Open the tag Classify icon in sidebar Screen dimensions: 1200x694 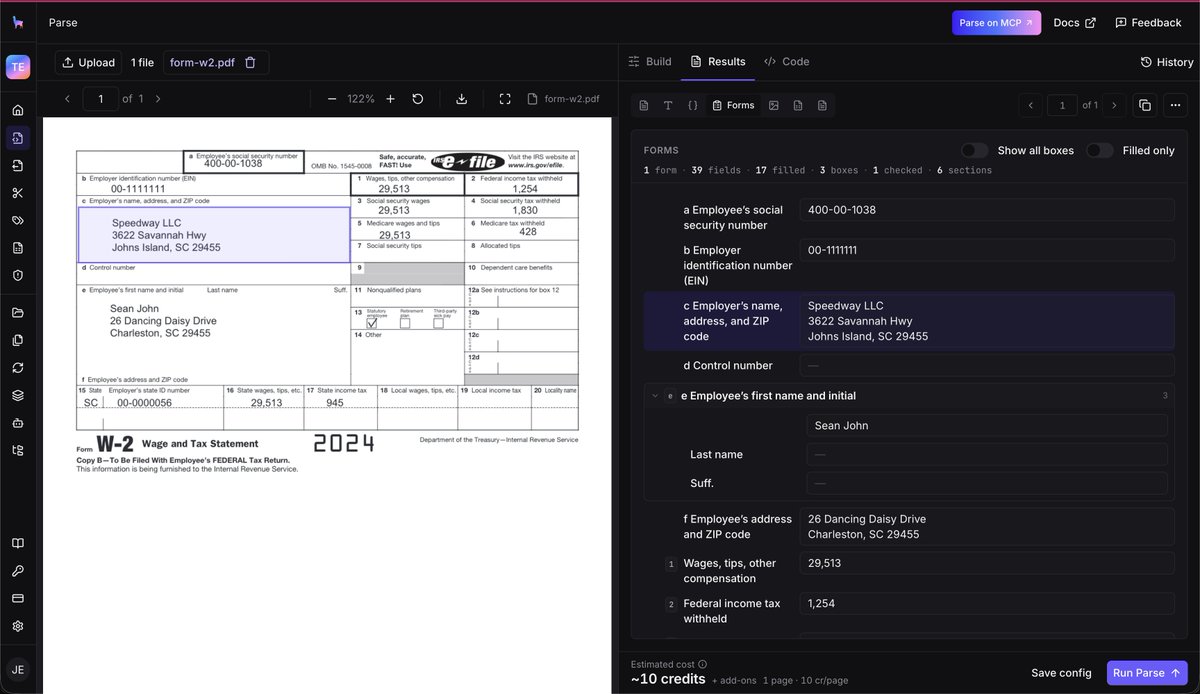[18, 220]
